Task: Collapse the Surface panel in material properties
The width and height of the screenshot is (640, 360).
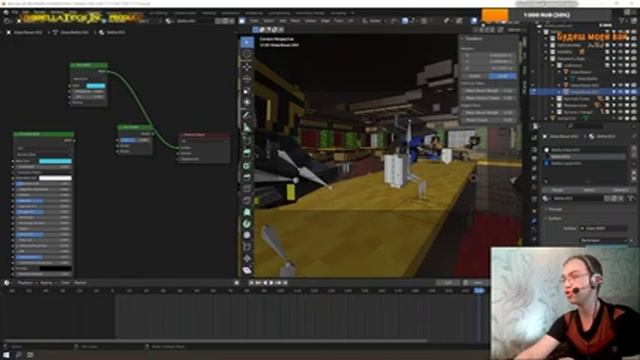Action: point(554,219)
